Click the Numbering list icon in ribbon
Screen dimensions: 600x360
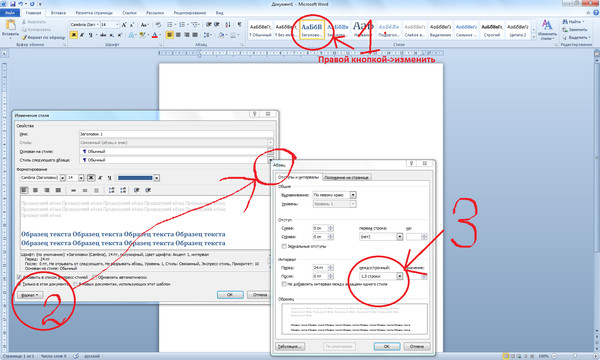(182, 24)
